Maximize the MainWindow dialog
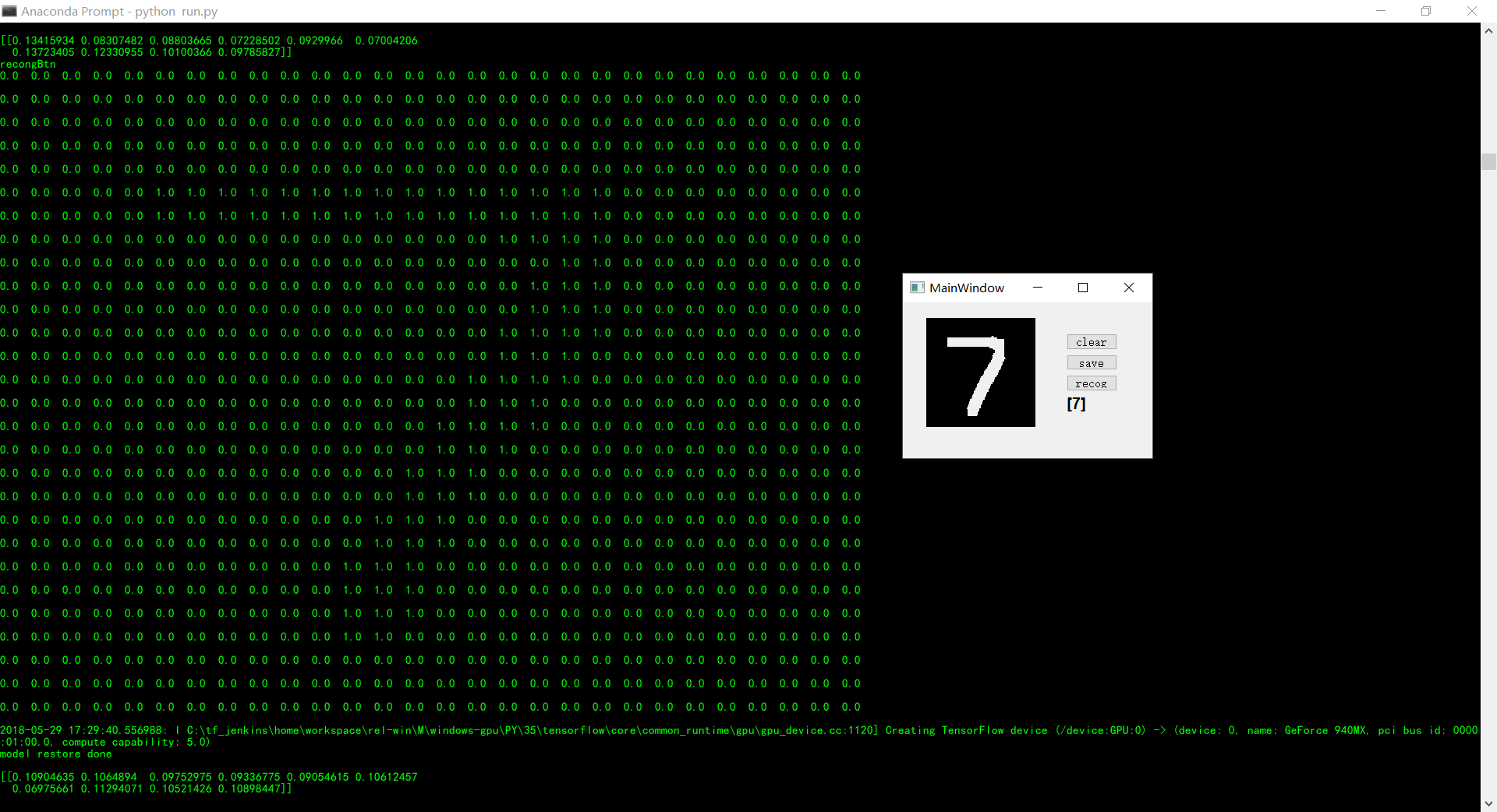Screen dimensions: 1497x812 click(x=1083, y=288)
